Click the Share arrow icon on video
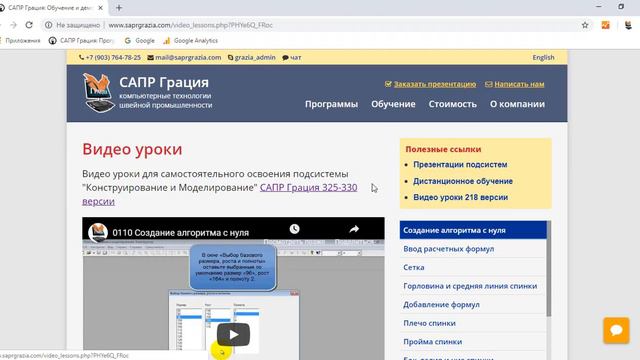This screenshot has height=360, width=640. (354, 229)
